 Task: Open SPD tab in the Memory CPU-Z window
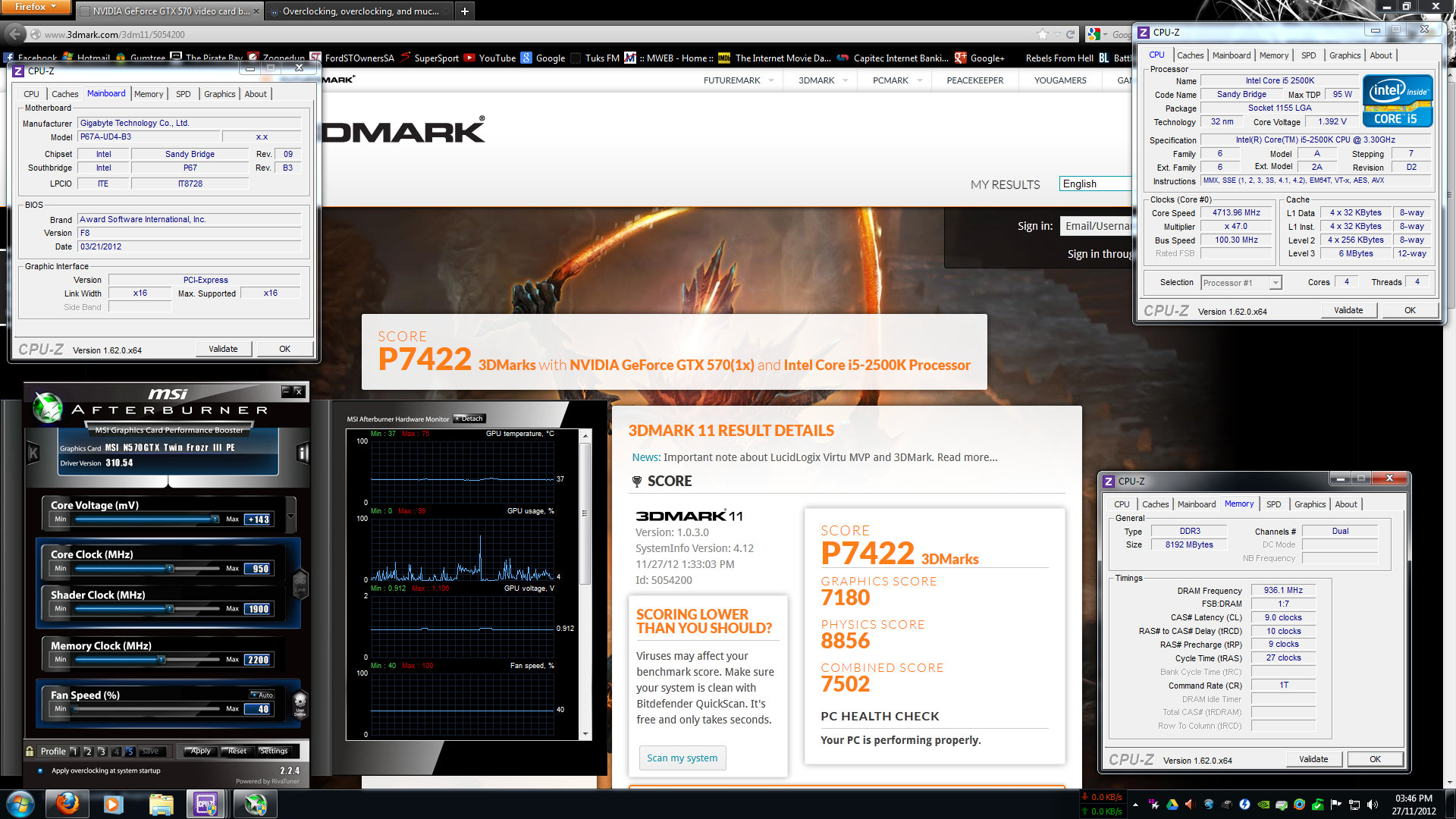click(1273, 504)
